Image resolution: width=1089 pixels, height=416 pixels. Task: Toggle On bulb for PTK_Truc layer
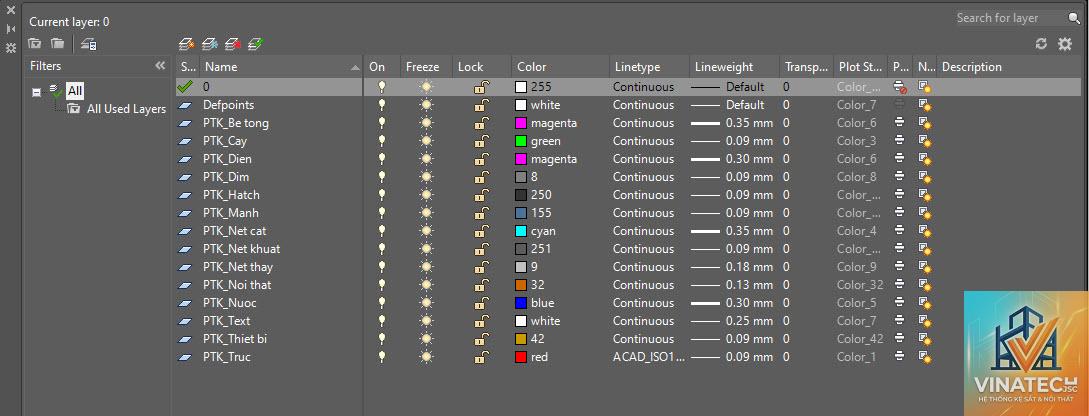click(381, 357)
